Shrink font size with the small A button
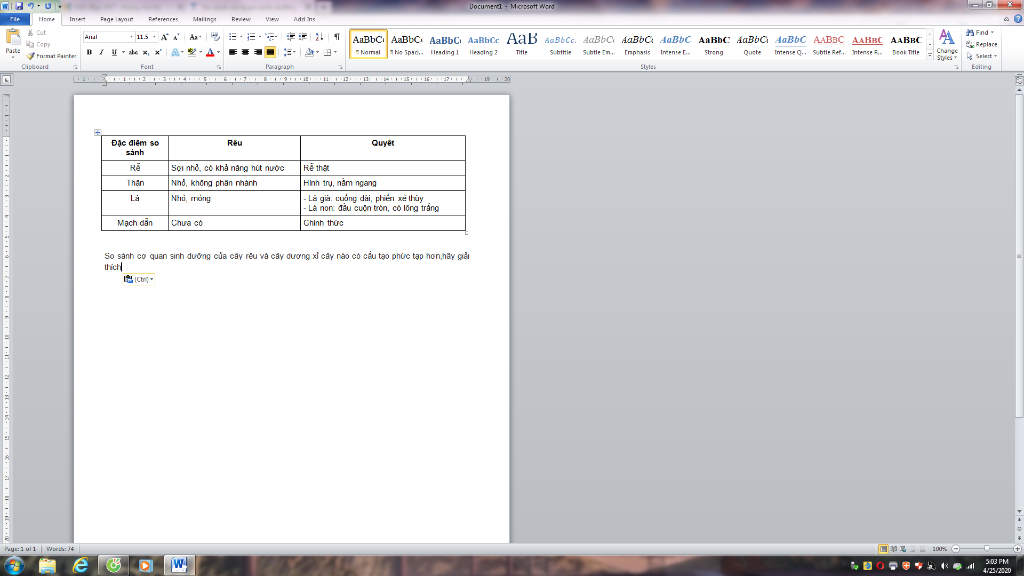 (176, 37)
